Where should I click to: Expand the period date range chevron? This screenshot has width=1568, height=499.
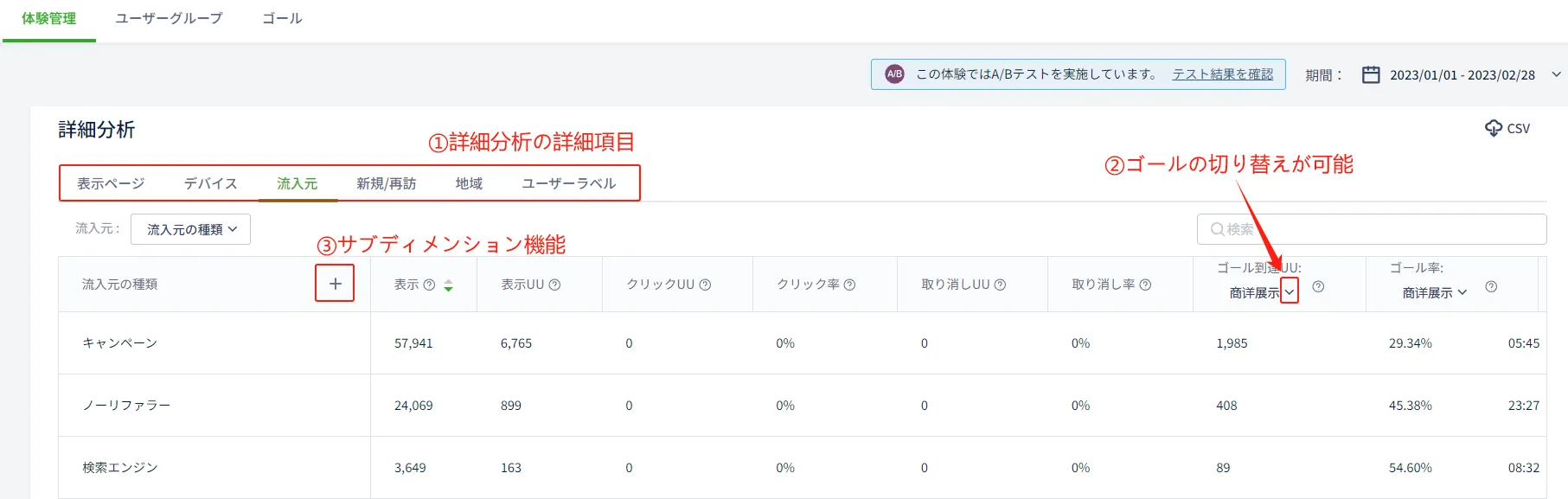1556,74
